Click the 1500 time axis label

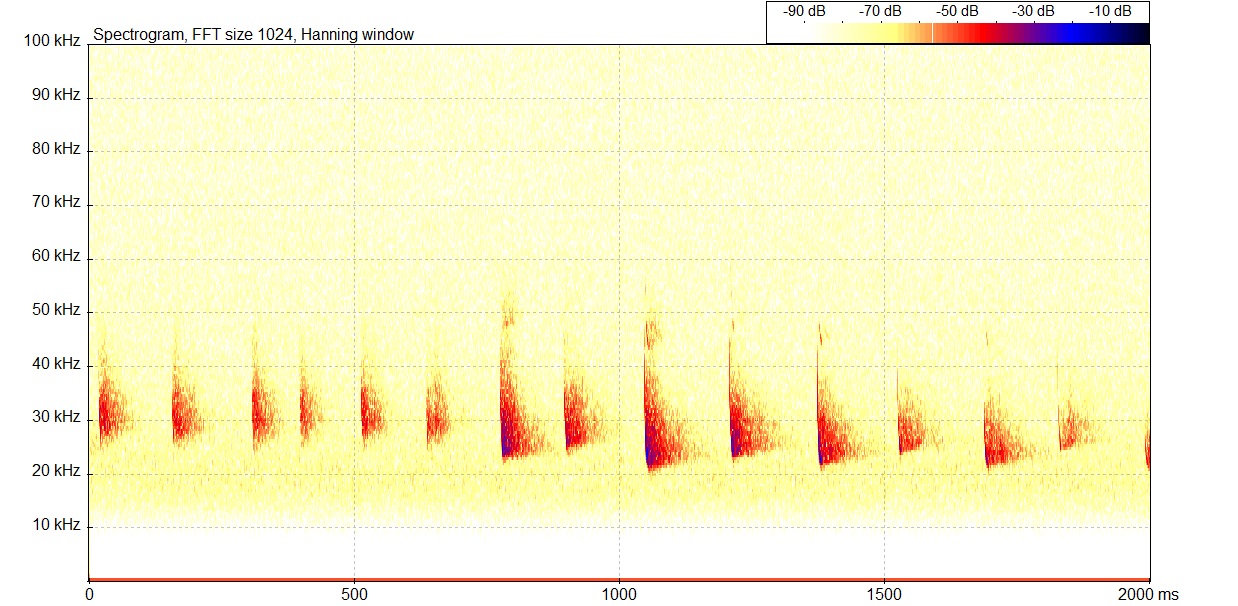click(884, 595)
